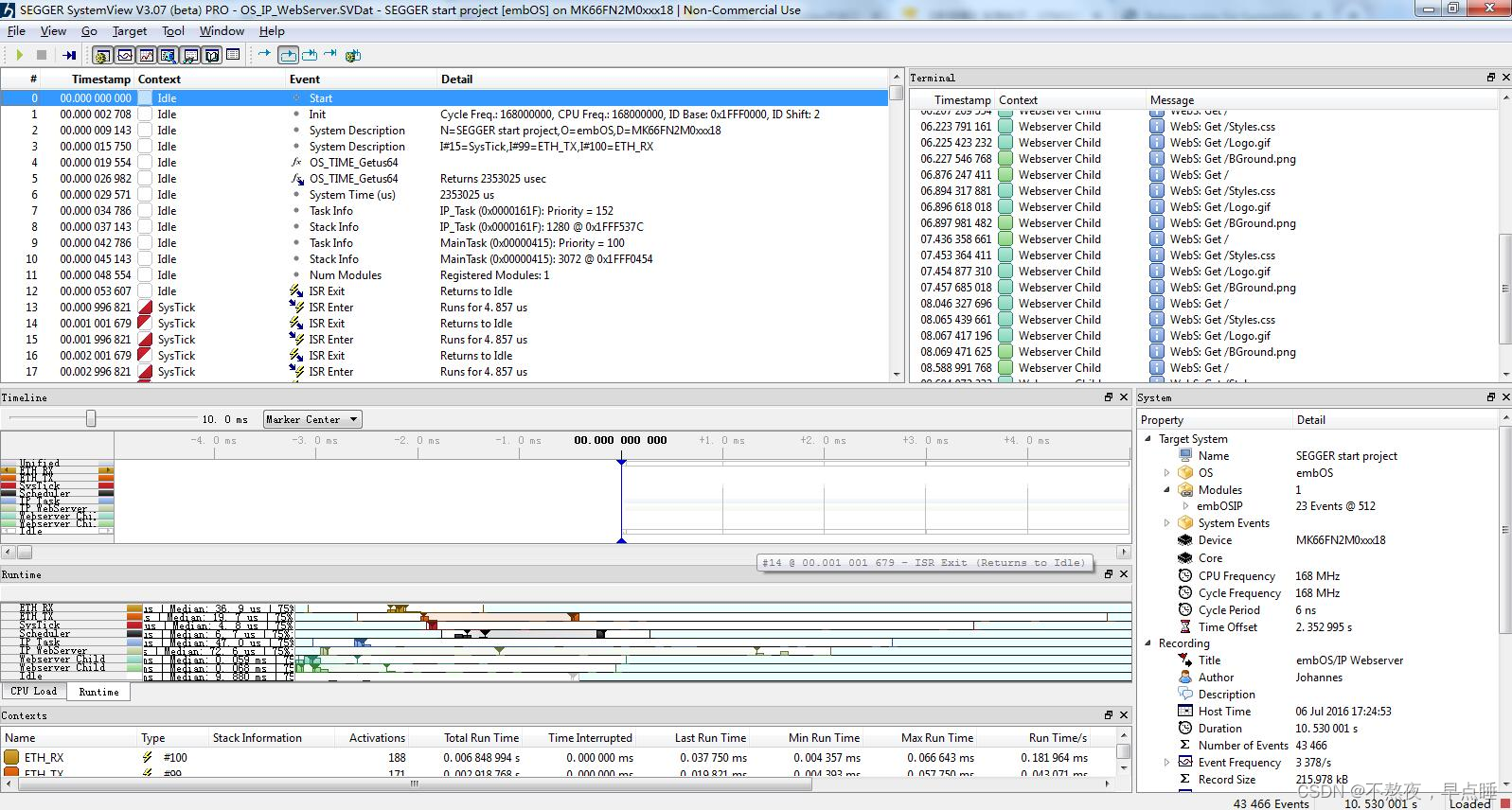This screenshot has width=1512, height=810.
Task: Open the Help menu
Action: tap(272, 31)
